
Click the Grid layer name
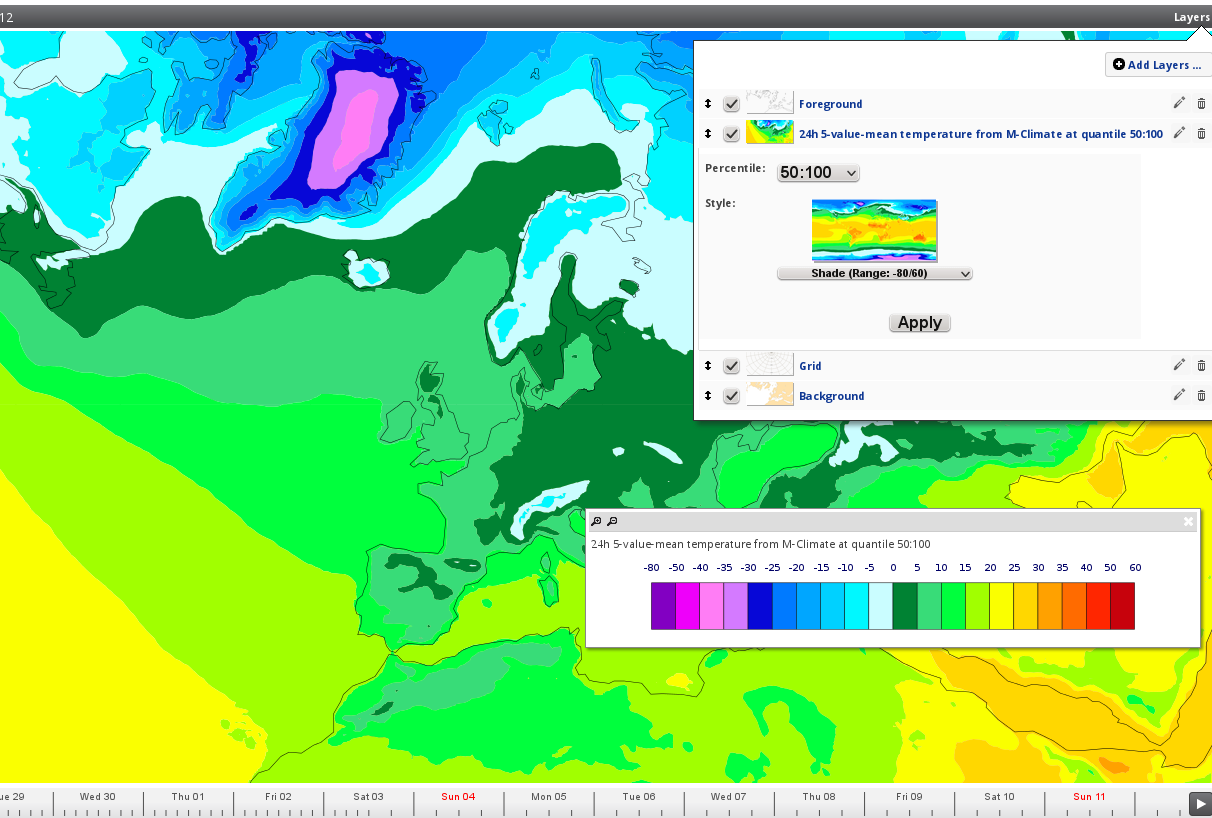click(810, 366)
